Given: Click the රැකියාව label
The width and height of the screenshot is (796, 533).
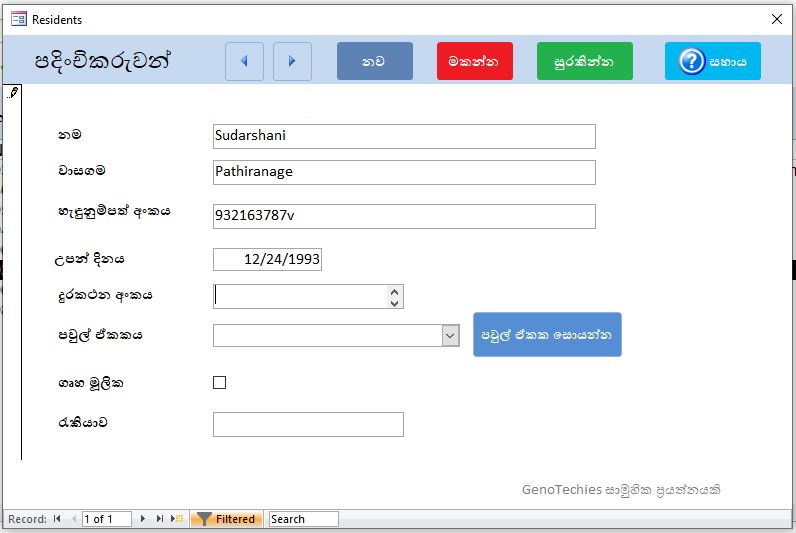Looking at the screenshot, I should point(83,422).
